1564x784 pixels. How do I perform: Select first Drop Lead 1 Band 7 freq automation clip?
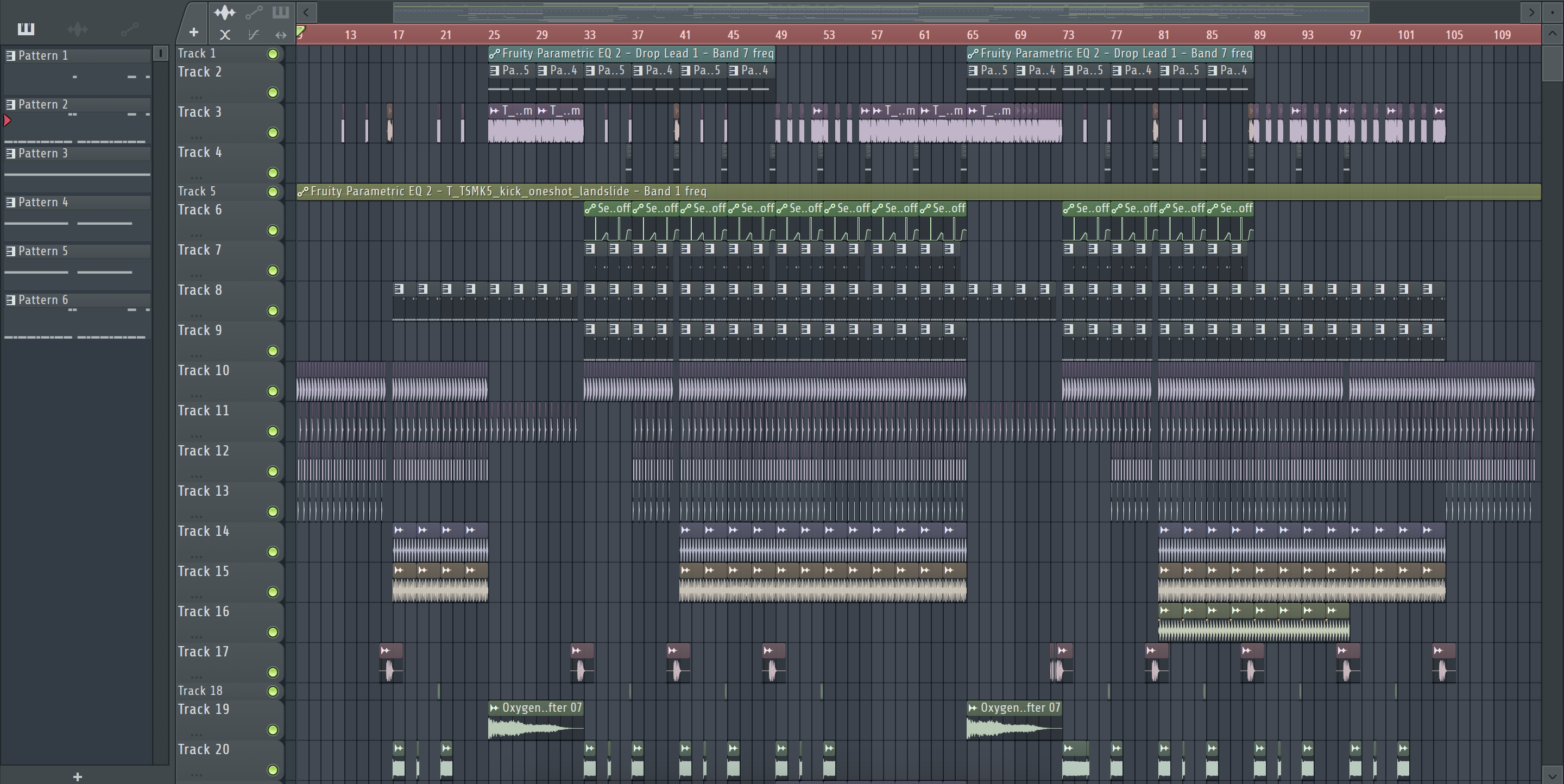(632, 53)
